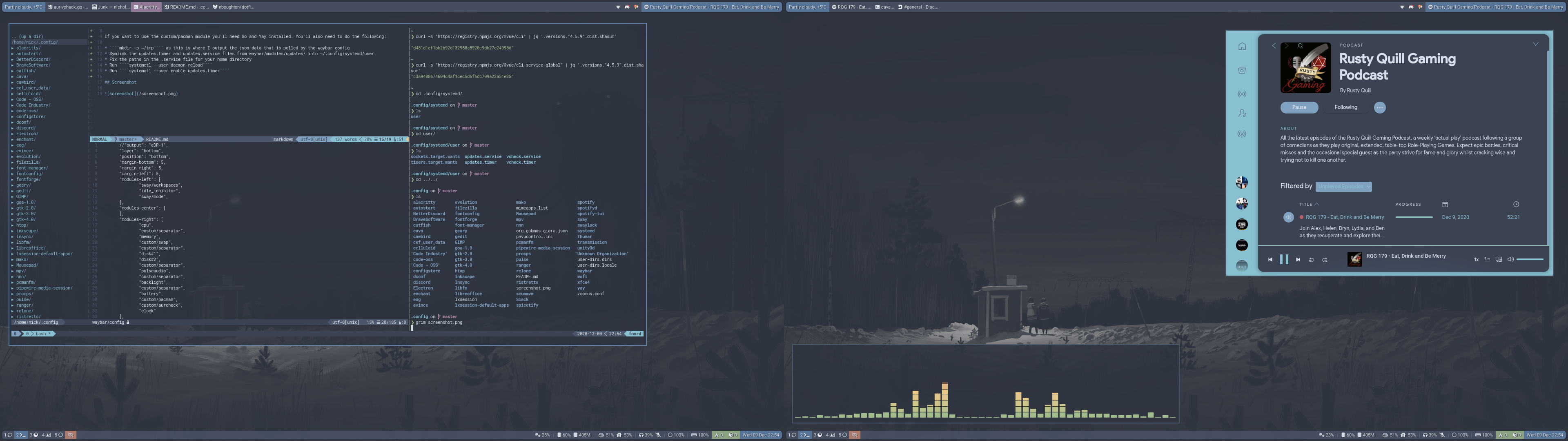This screenshot has width=1568, height=441.
Task: Go up a directory via '.. (up a dir)'
Action: tap(28, 37)
